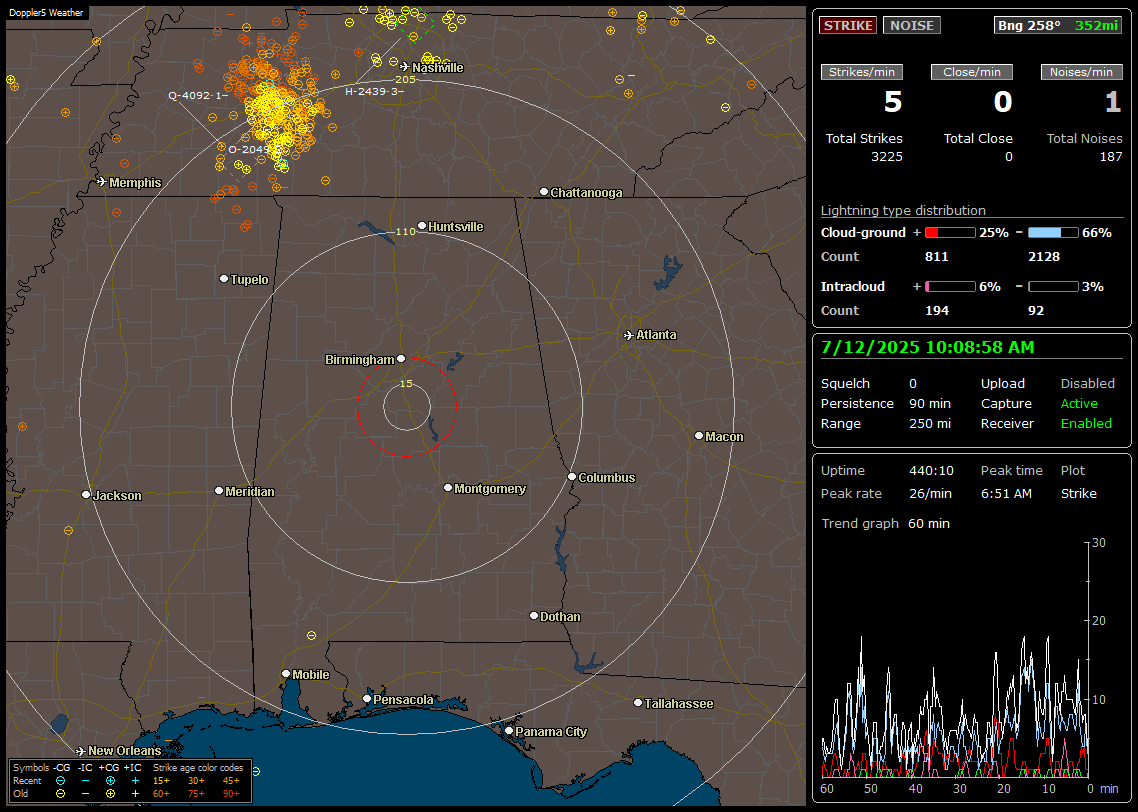Click the Receiver status Enabled

(x=1086, y=424)
